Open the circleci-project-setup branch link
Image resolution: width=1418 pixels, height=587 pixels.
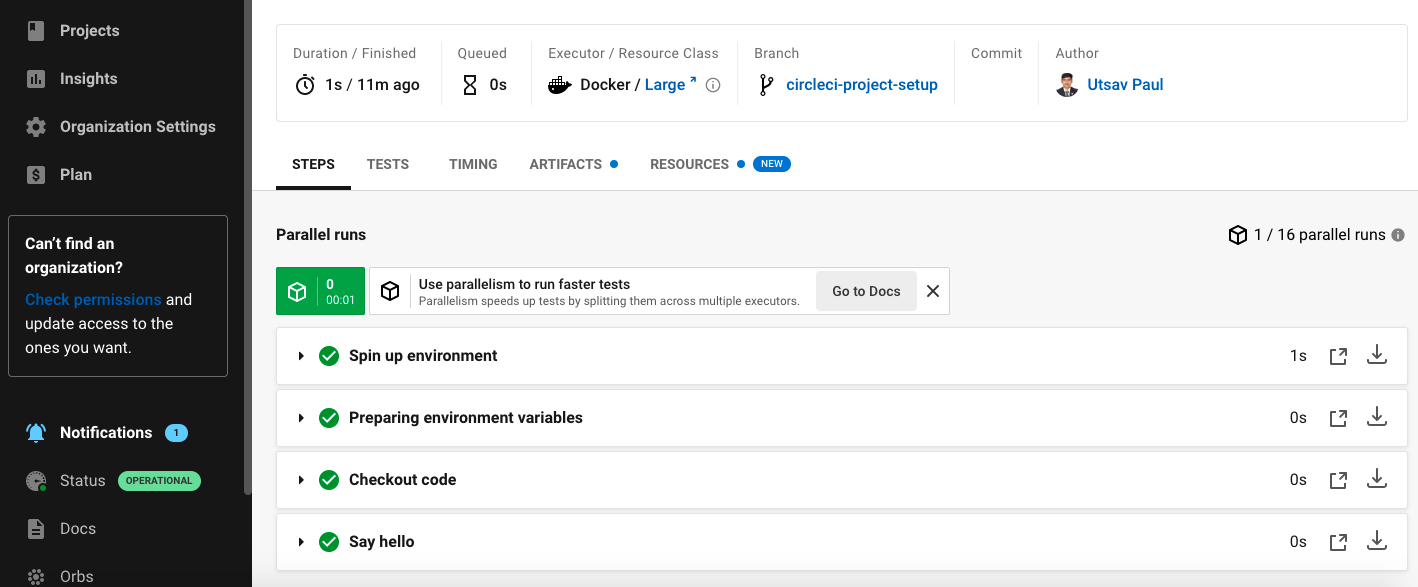(x=862, y=85)
